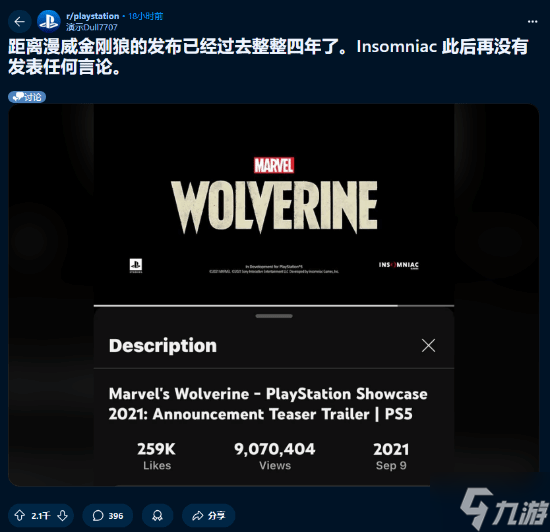Click the 2021 Sep 9 date
This screenshot has height=532, width=550.
pos(391,456)
